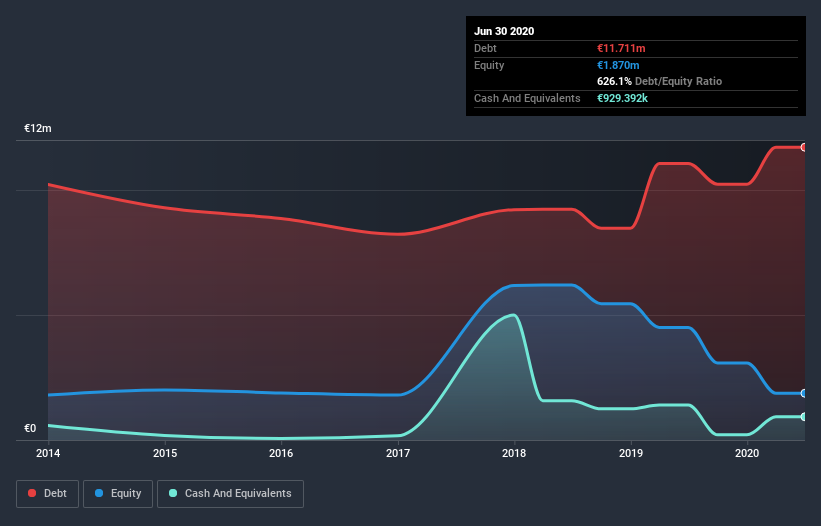The height and width of the screenshot is (526, 821).
Task: Select the blue Equity endpoint marker
Action: point(804,393)
